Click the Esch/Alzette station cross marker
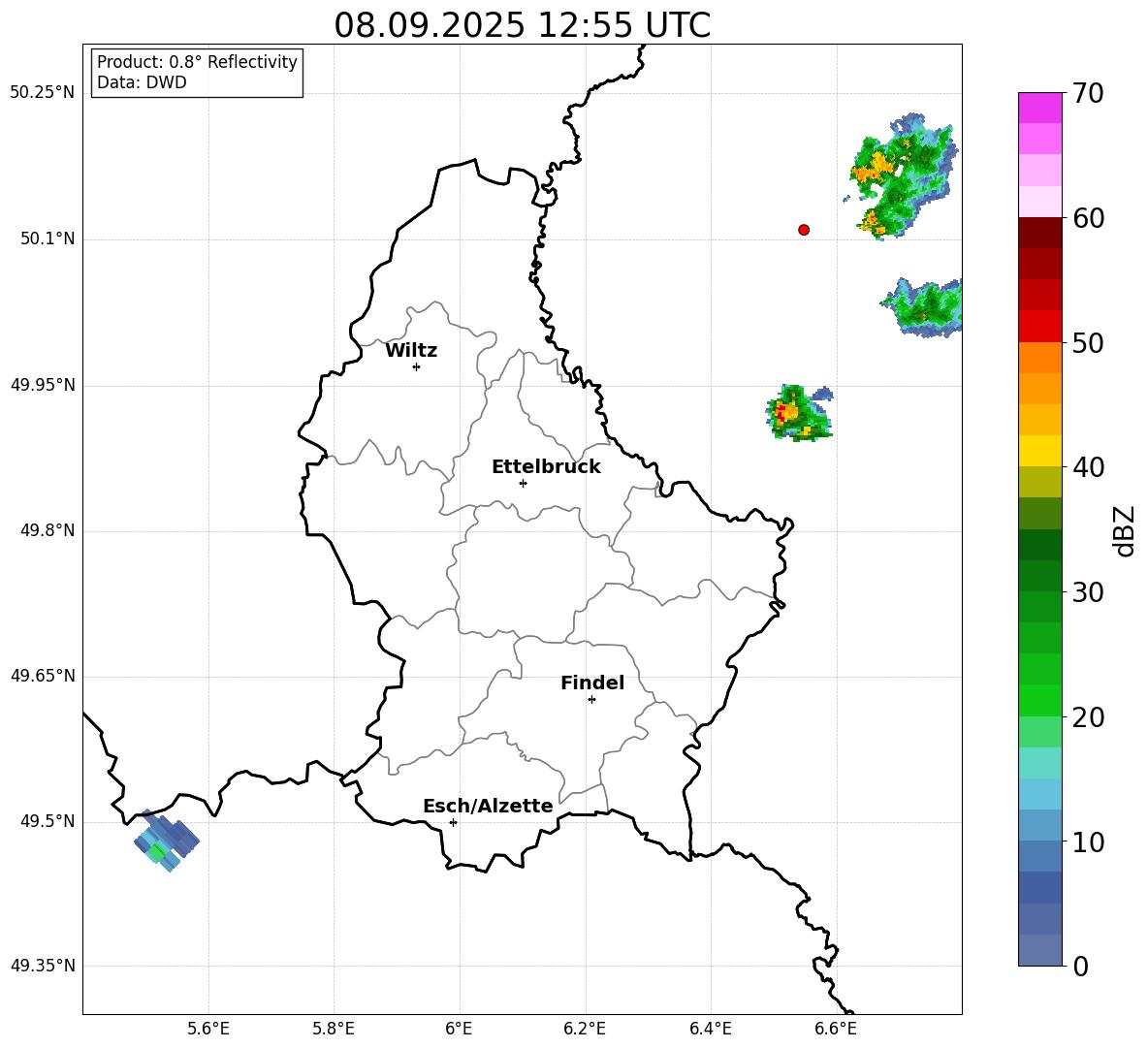This screenshot has height=1048, width=1148. click(x=453, y=822)
